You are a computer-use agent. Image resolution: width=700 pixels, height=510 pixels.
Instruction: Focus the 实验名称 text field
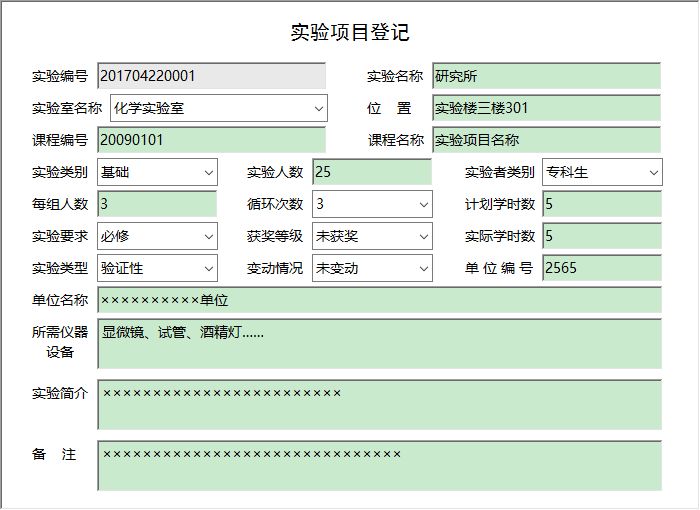(x=546, y=76)
